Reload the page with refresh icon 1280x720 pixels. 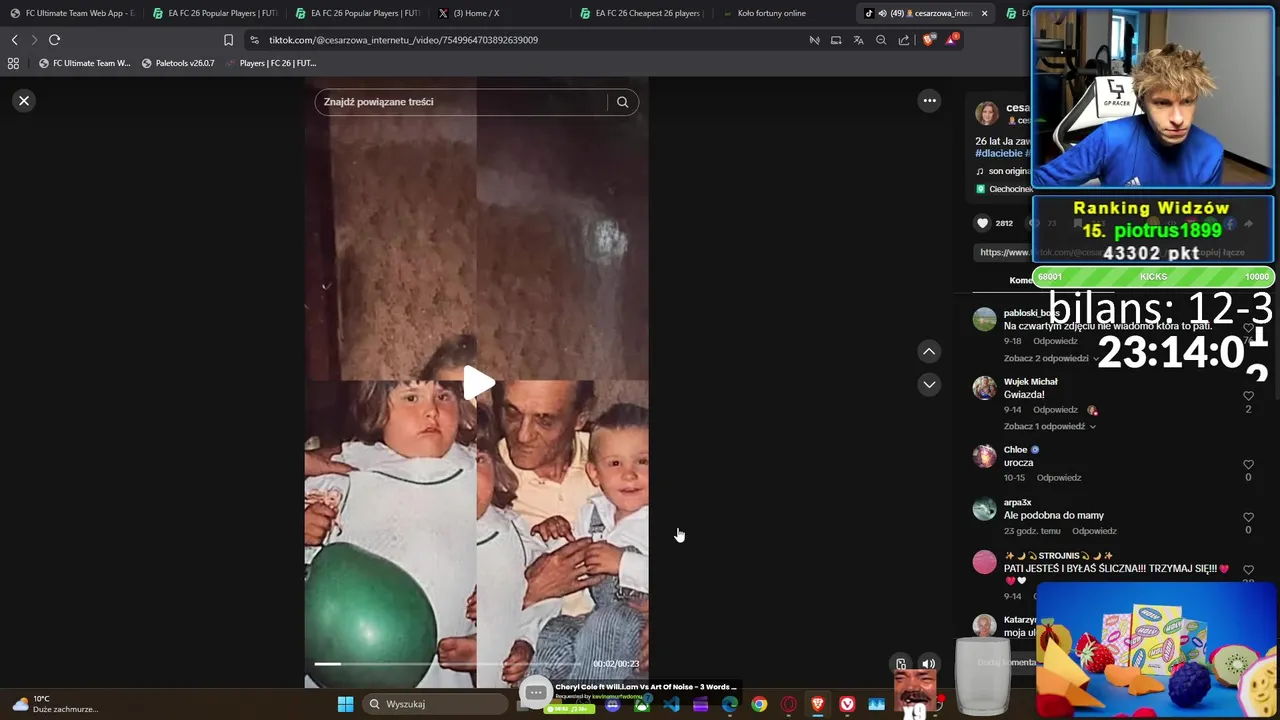click(54, 40)
